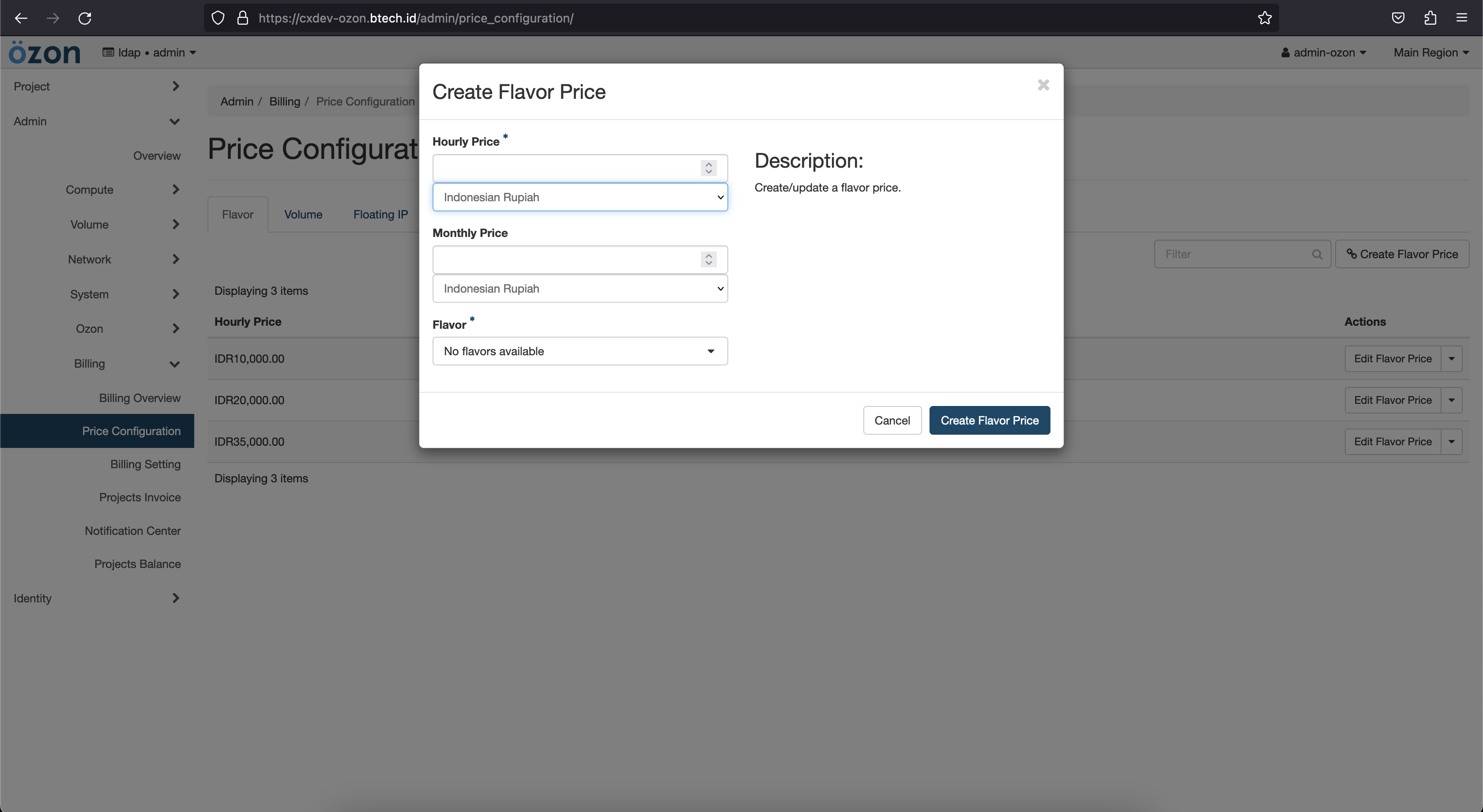Open Projects Balance in sidebar
Image resolution: width=1483 pixels, height=812 pixels.
pyautogui.click(x=137, y=564)
